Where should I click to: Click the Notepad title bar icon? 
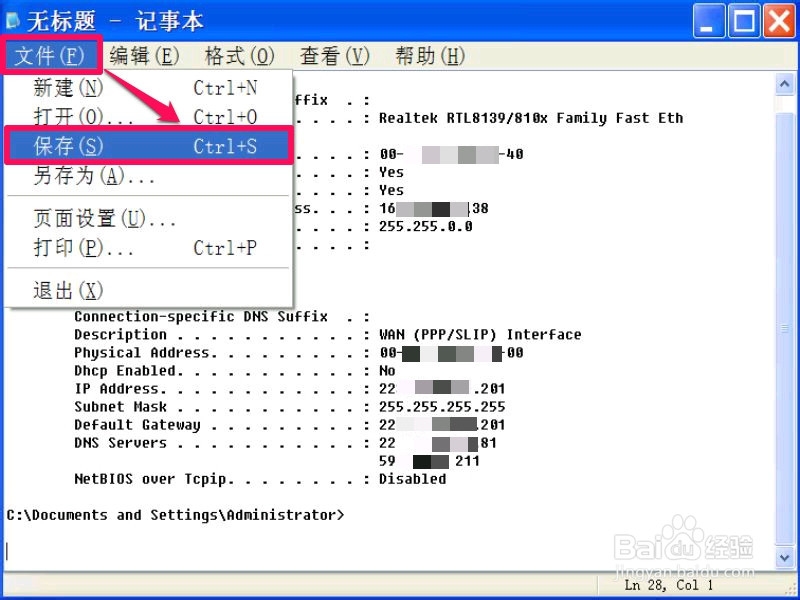pyautogui.click(x=13, y=21)
